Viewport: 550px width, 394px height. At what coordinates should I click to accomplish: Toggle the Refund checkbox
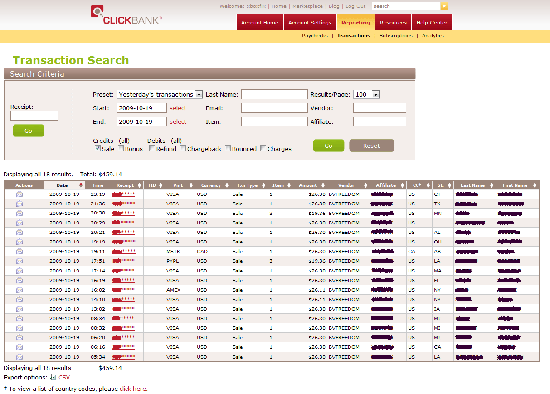(x=152, y=148)
